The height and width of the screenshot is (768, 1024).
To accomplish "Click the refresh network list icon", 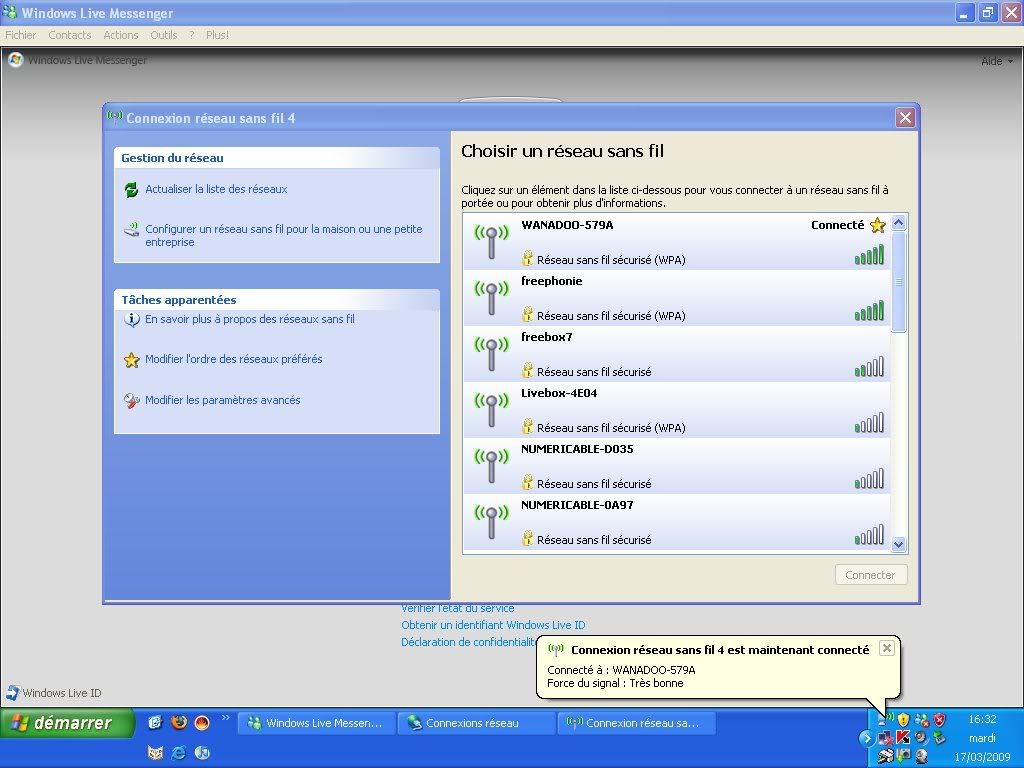I will [x=131, y=190].
